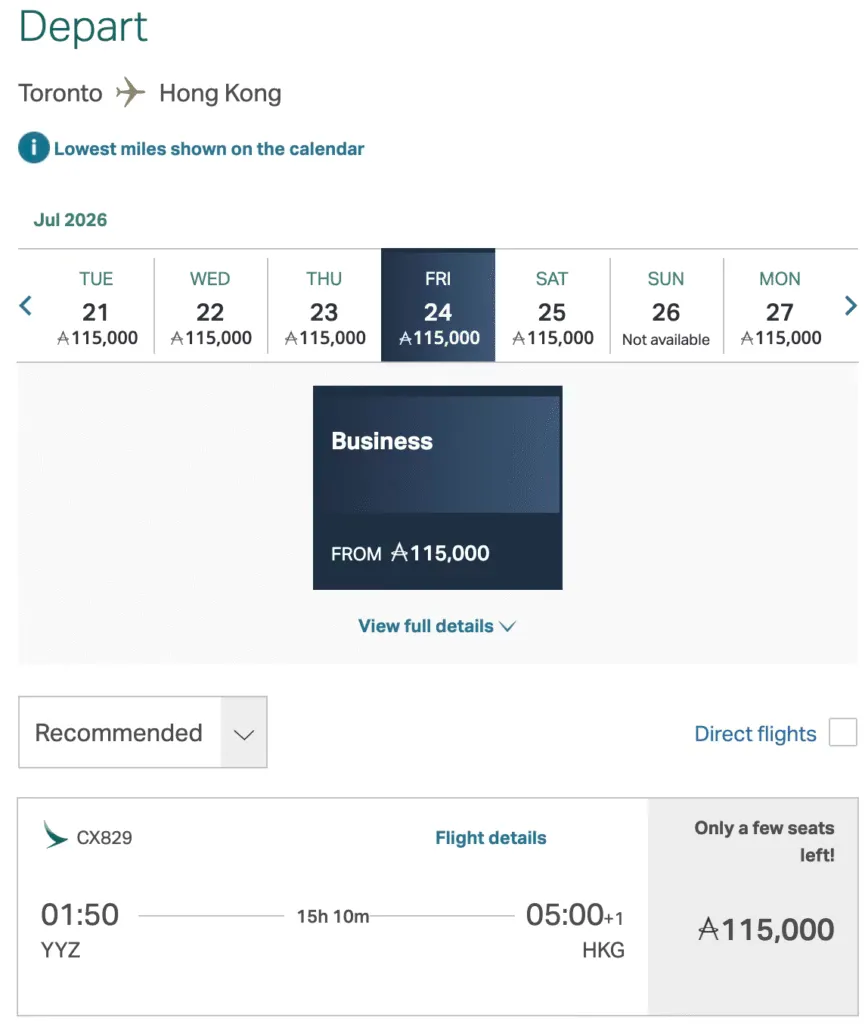This screenshot has width=865, height=1024.
Task: Choose Thursday 23 departure date
Action: coord(324,307)
